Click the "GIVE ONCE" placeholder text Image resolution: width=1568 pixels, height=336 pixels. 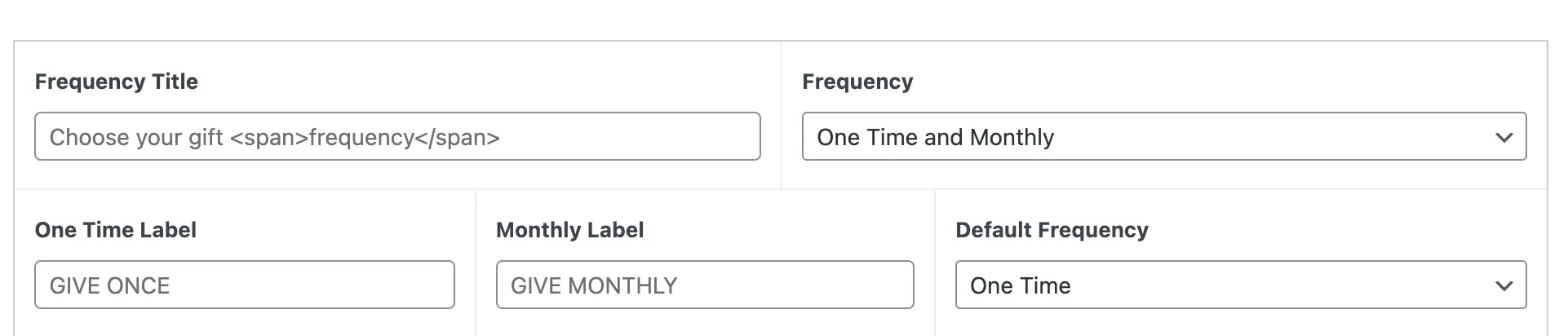point(109,285)
